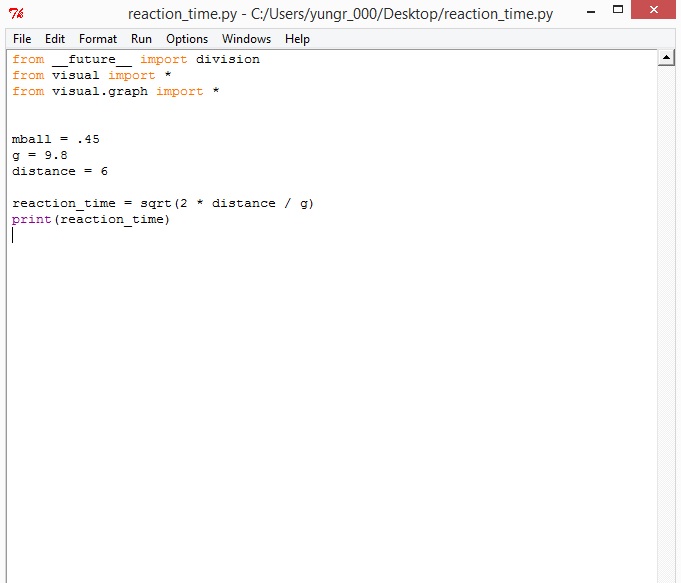Maximize the IDLE editor window
681x583 pixels.
[x=617, y=12]
